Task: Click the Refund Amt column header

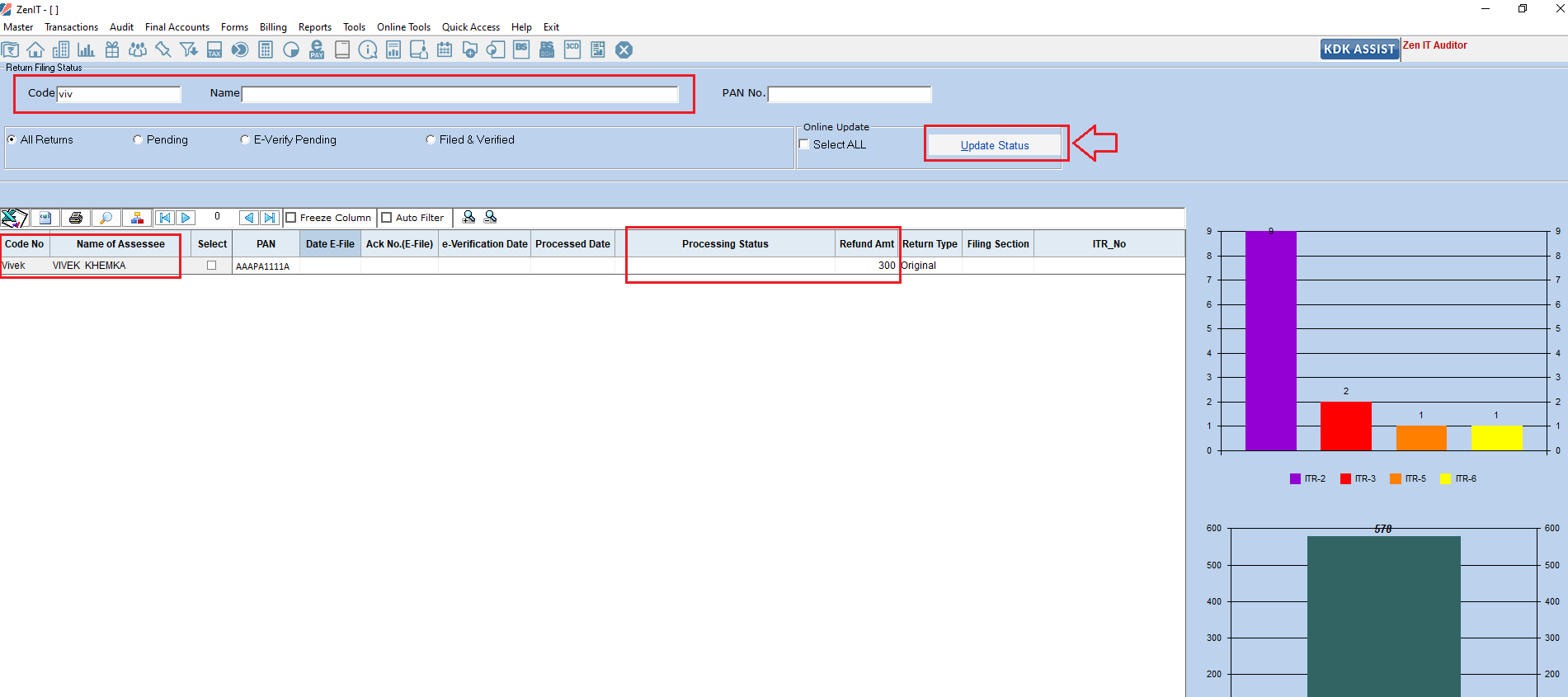Action: point(867,244)
